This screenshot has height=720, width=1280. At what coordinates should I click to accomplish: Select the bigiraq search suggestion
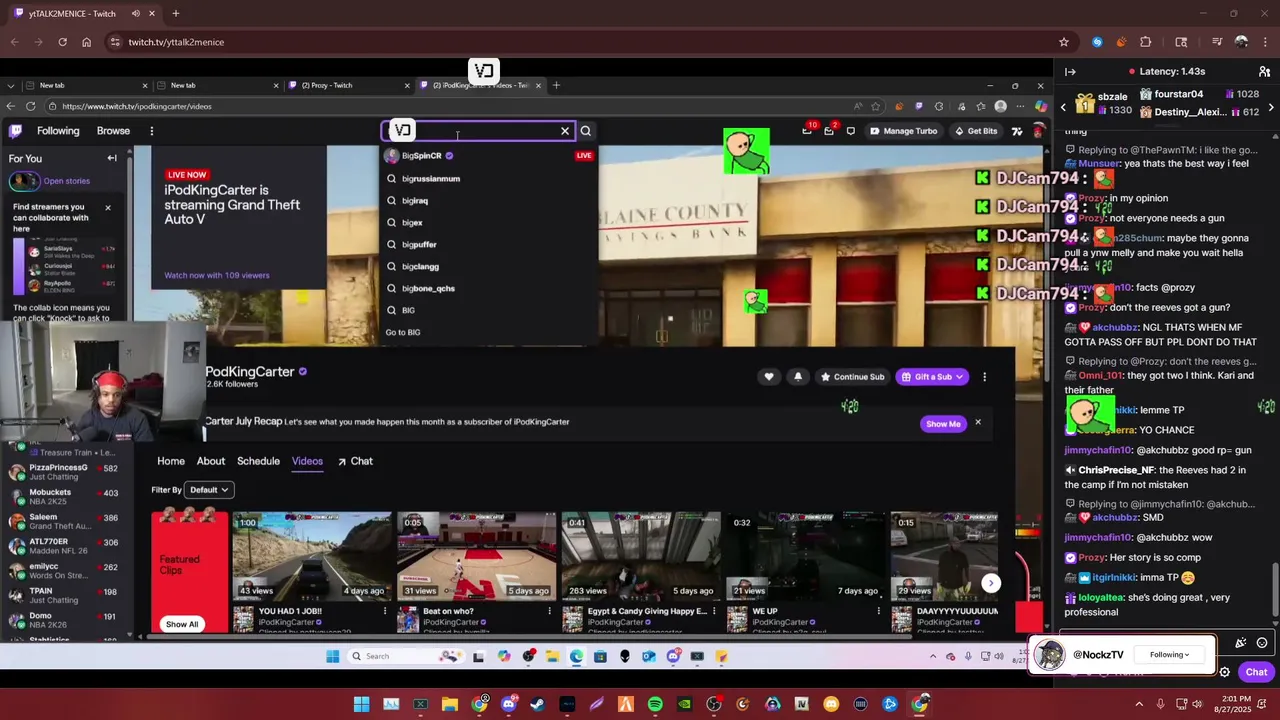pyautogui.click(x=489, y=200)
